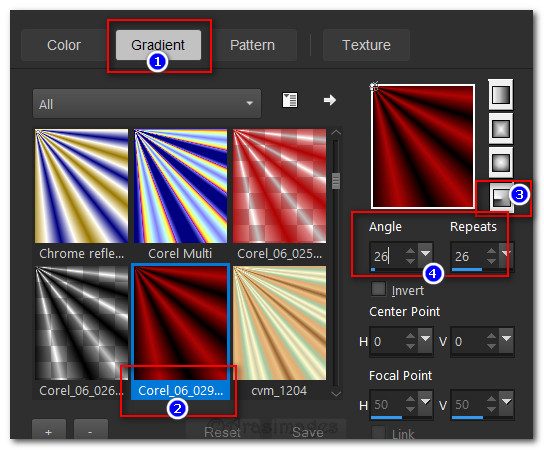Click the scroll down arrow of gradient list
Screen dimensions: 544x450
[336, 393]
